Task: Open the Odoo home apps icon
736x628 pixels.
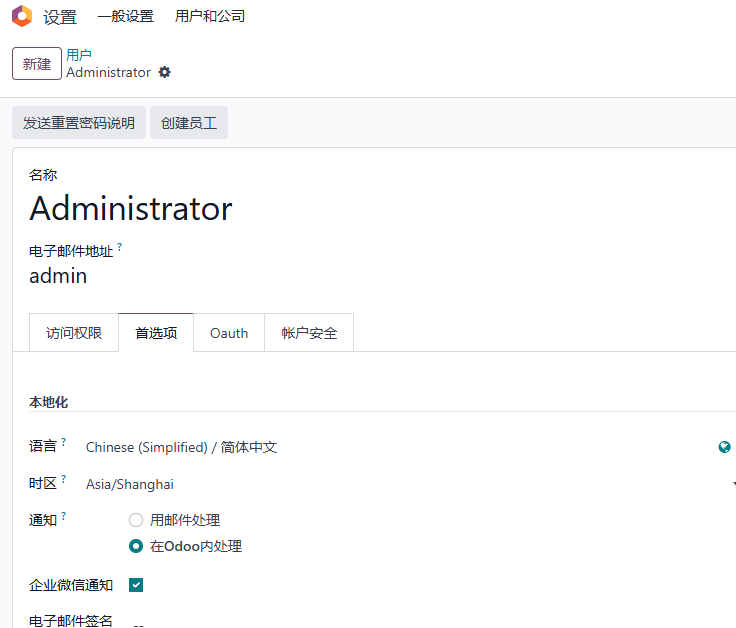Action: point(22,16)
